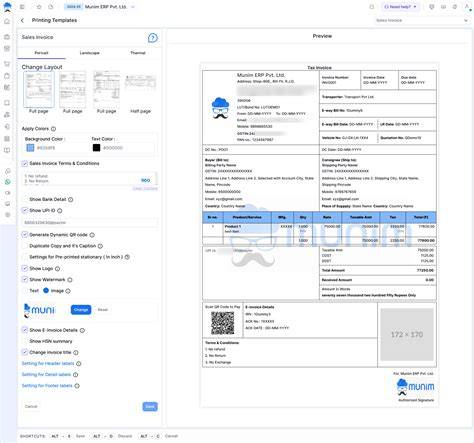Toggle Show E-Invoice Details checkbox

tap(25, 330)
